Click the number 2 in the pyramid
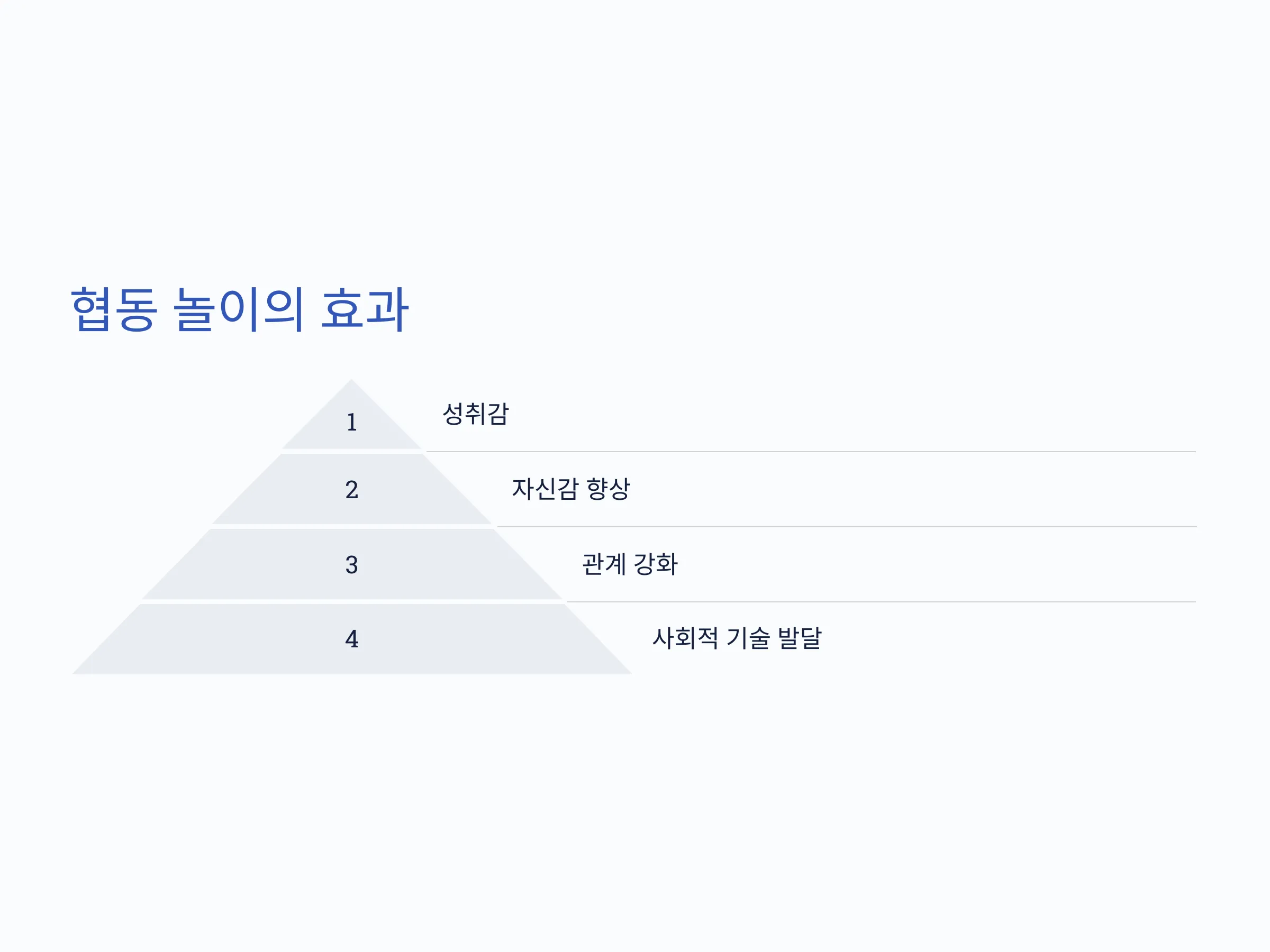The width and height of the screenshot is (1270, 952). (352, 489)
